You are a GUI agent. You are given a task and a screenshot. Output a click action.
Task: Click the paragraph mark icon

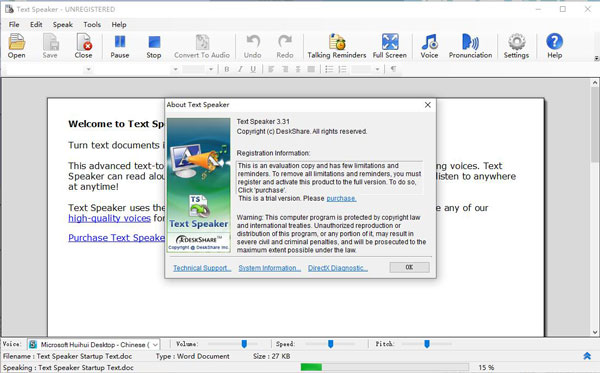pos(393,69)
